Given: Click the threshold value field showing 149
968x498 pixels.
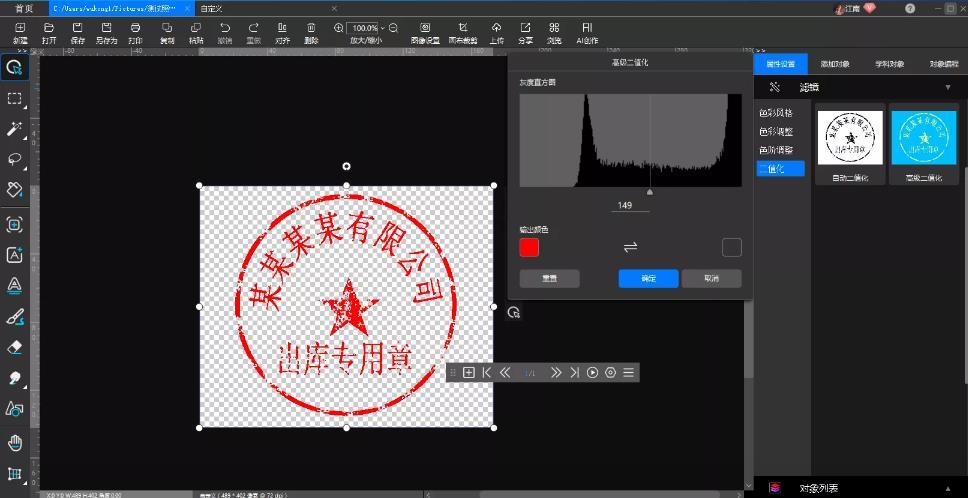Looking at the screenshot, I should (630, 205).
